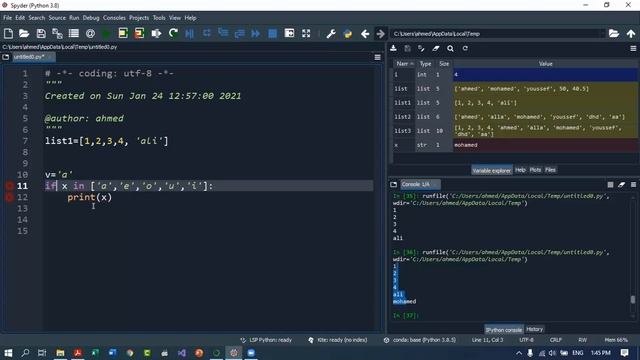Select variable row list3
Image resolution: width=640 pixels, height=360 pixels.
[516, 131]
